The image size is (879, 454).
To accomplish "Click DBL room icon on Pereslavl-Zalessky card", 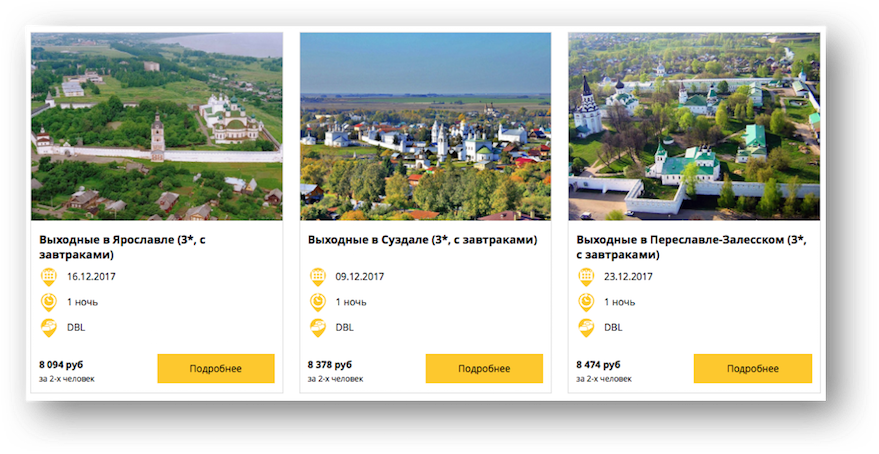I will click(586, 328).
